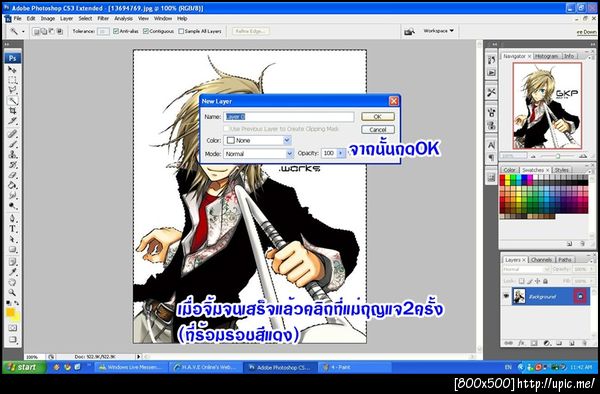Select the Magic Wand tool in the toolbox

pos(12,101)
